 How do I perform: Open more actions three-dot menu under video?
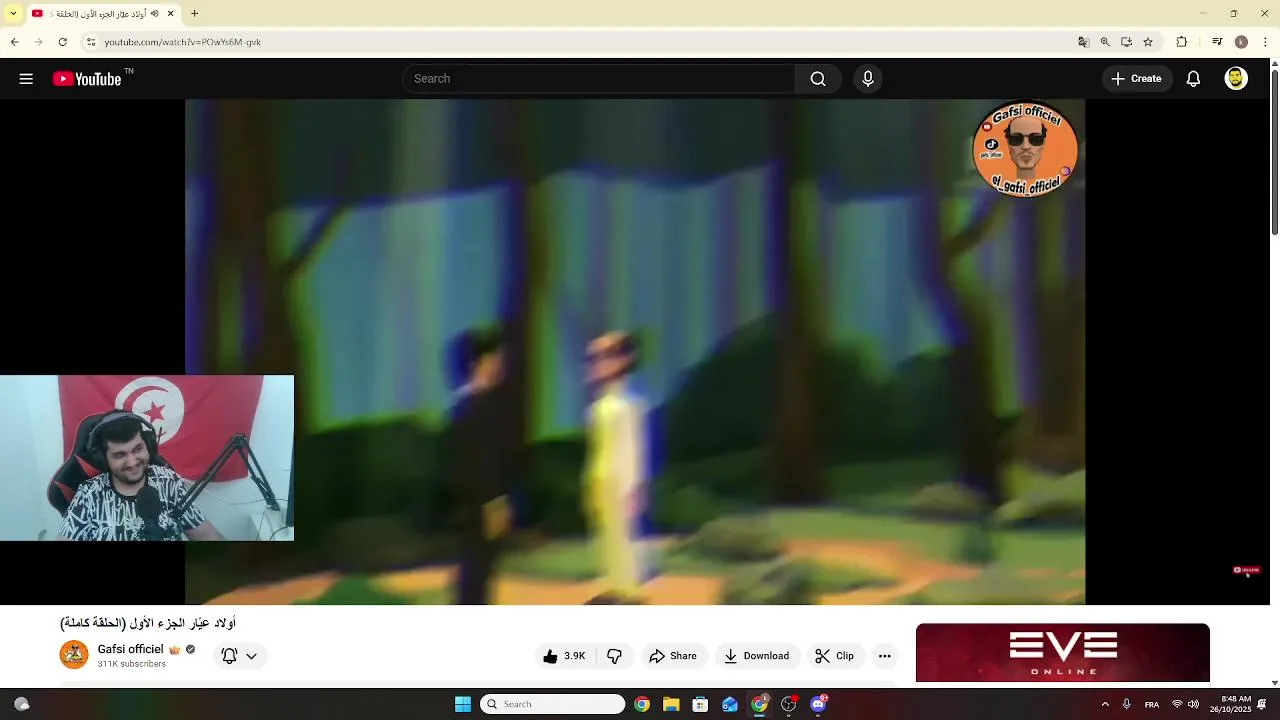pyautogui.click(x=884, y=656)
